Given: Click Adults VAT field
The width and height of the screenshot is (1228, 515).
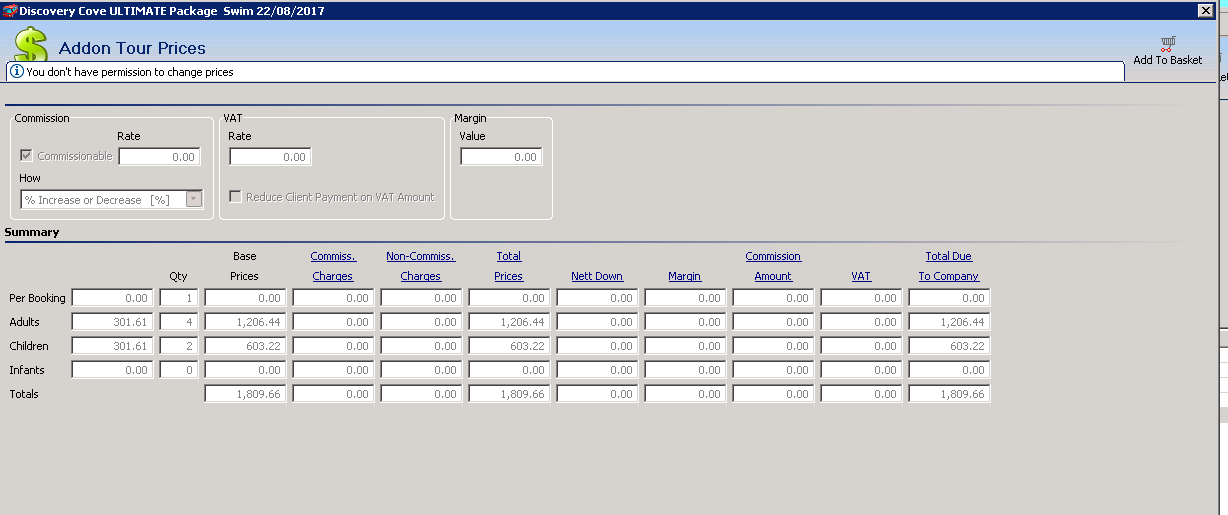Looking at the screenshot, I should tap(861, 322).
